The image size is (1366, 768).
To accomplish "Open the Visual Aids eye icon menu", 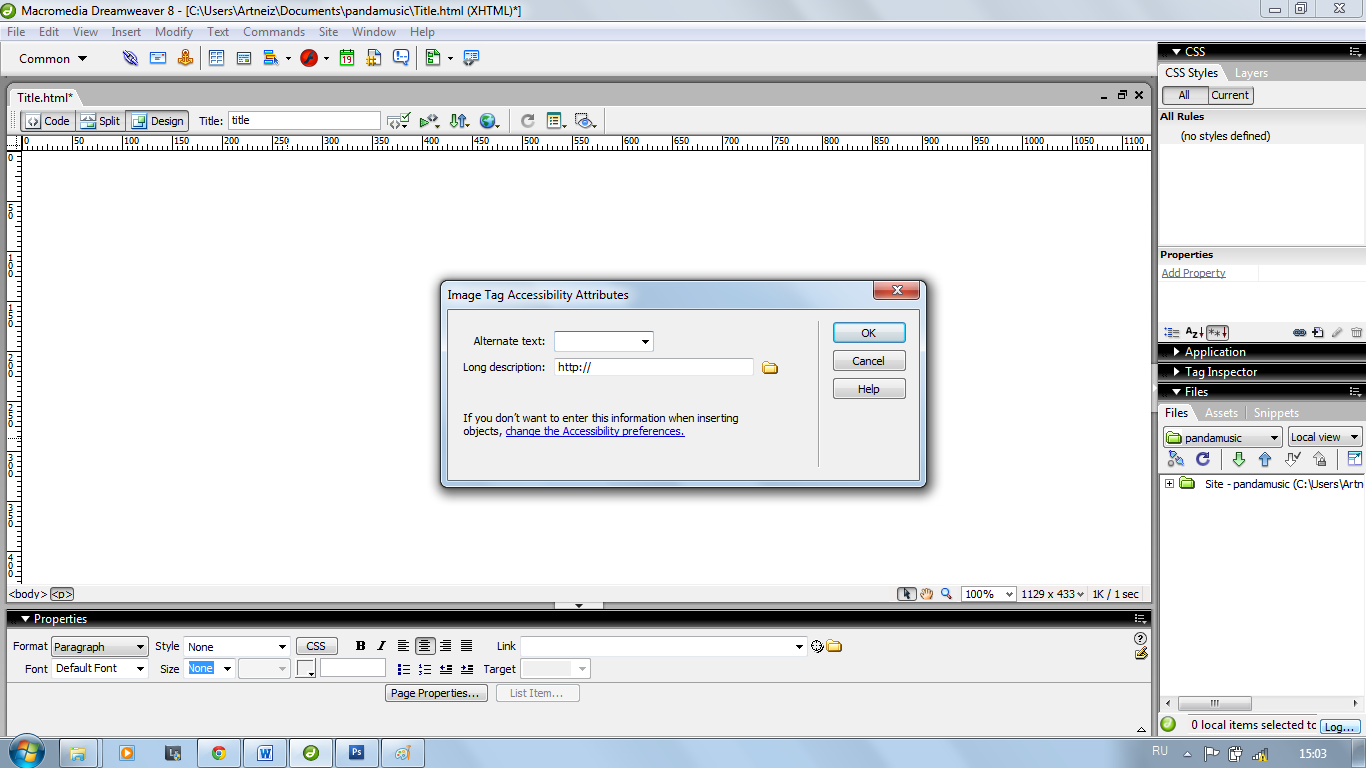I will pos(586,121).
